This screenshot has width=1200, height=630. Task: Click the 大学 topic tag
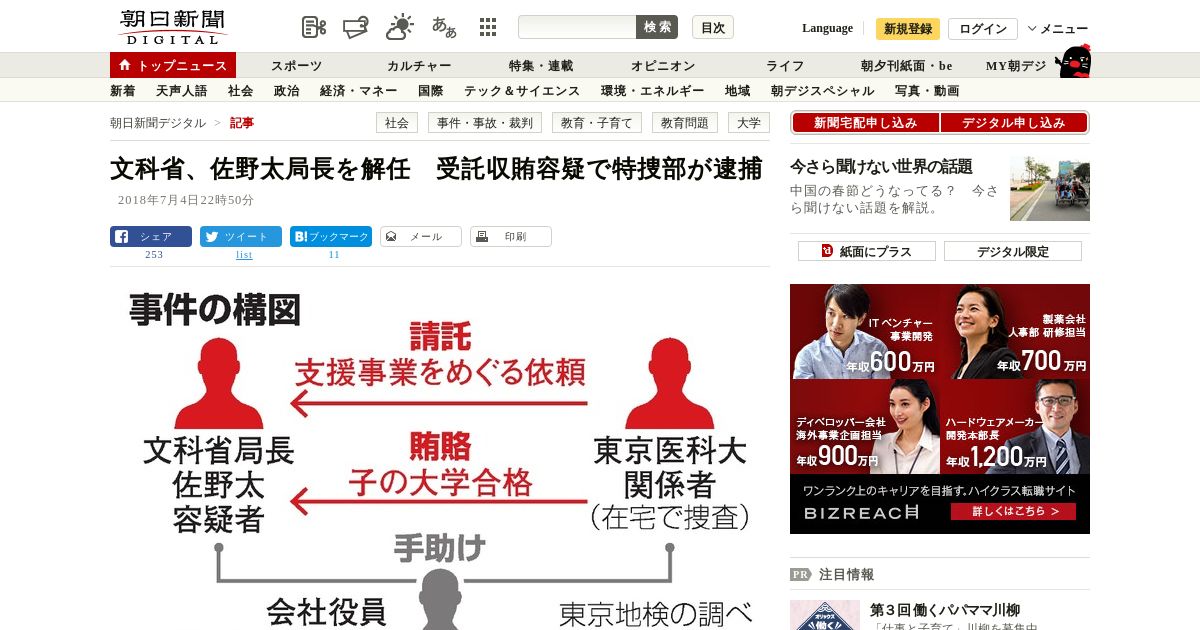[749, 123]
